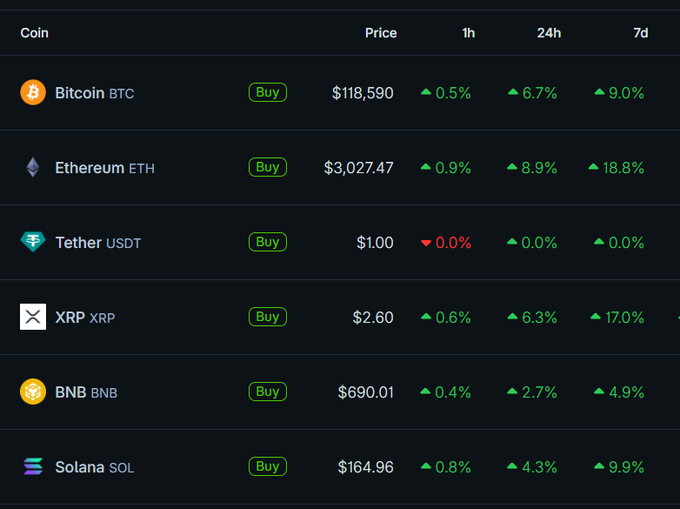Open the Bitcoin BTC coin link
Viewport: 680px width, 509px height.
click(94, 93)
